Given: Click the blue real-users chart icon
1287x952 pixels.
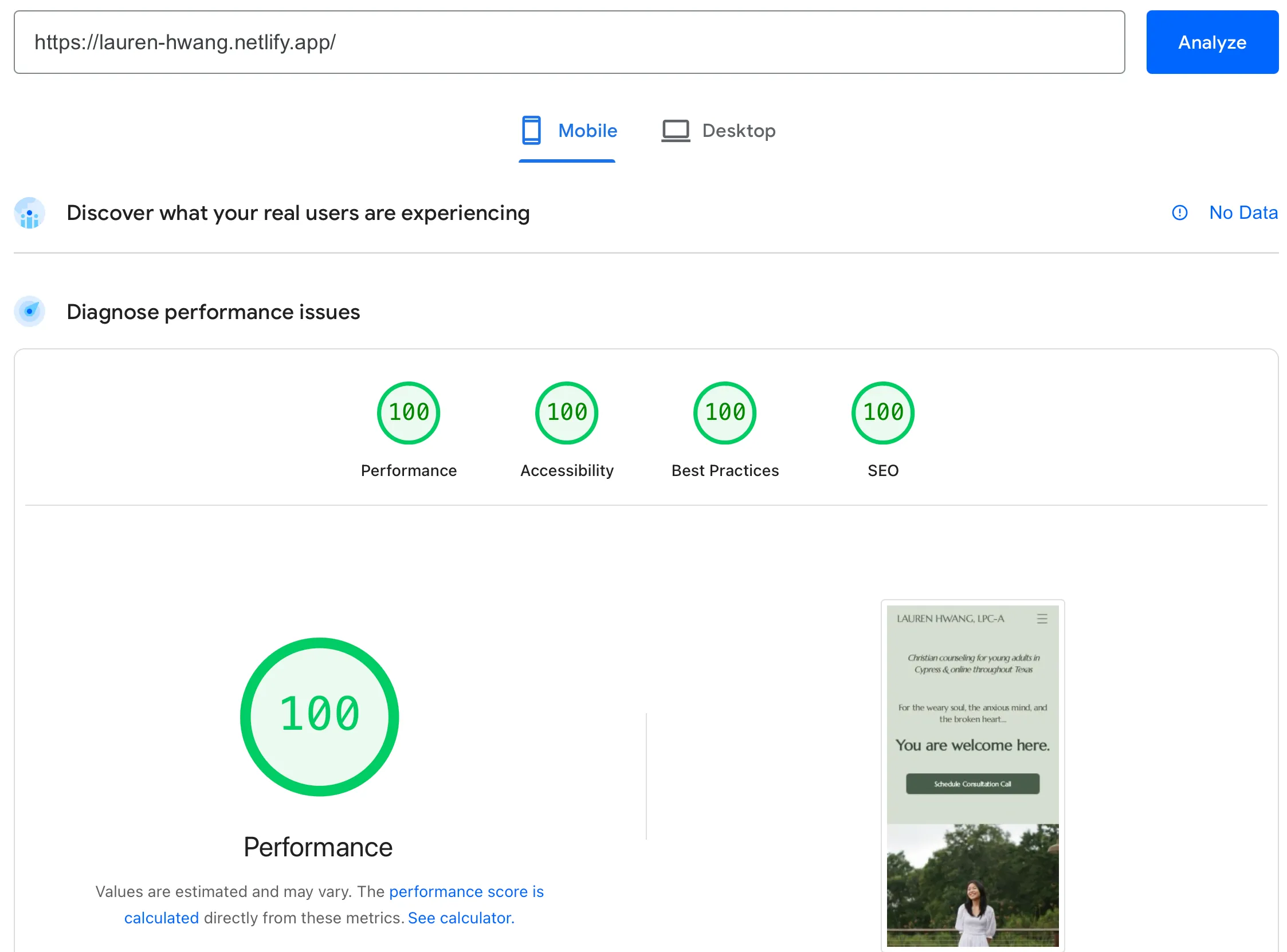Looking at the screenshot, I should coord(29,213).
